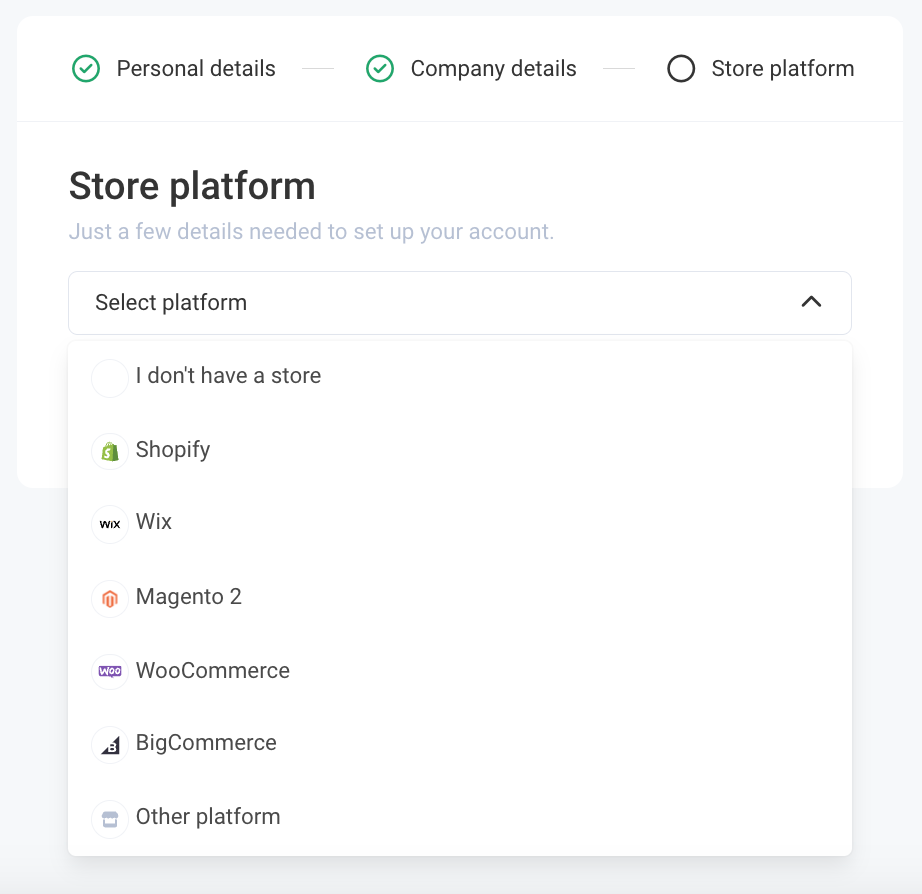Click the blank icon beside I don't have a store
This screenshot has height=894, width=922.
(110, 378)
